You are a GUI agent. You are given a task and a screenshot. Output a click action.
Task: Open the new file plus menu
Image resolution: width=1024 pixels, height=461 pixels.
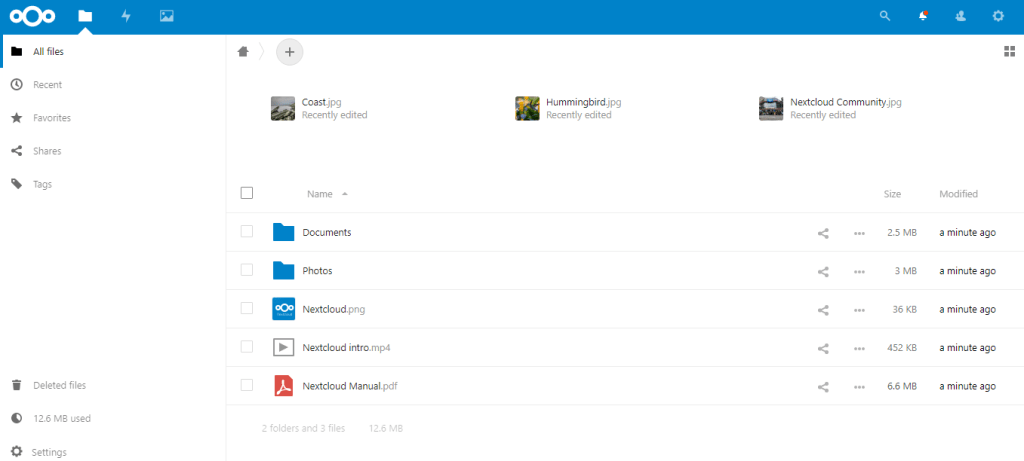tap(289, 51)
